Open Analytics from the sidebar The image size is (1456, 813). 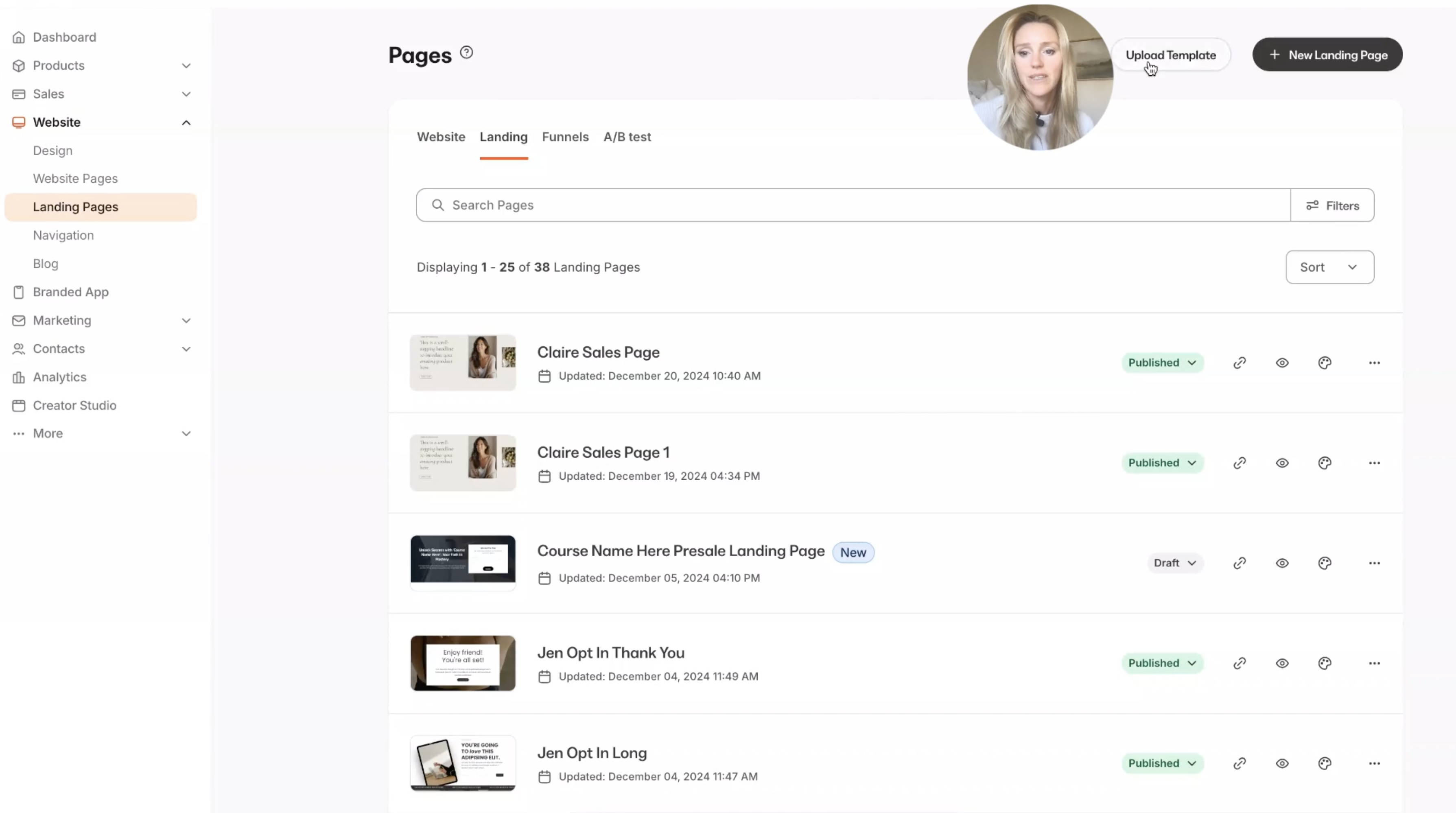(x=59, y=377)
